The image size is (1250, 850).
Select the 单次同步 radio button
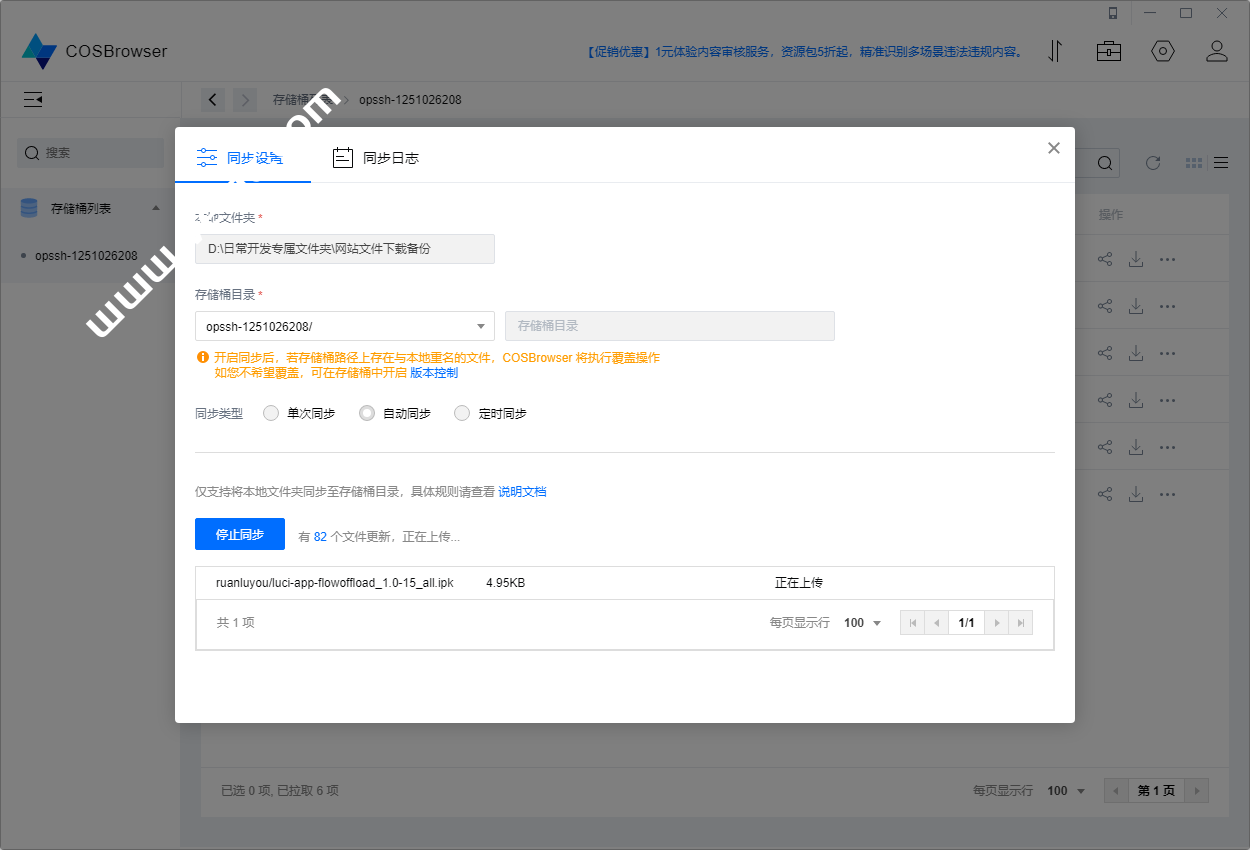click(x=270, y=412)
